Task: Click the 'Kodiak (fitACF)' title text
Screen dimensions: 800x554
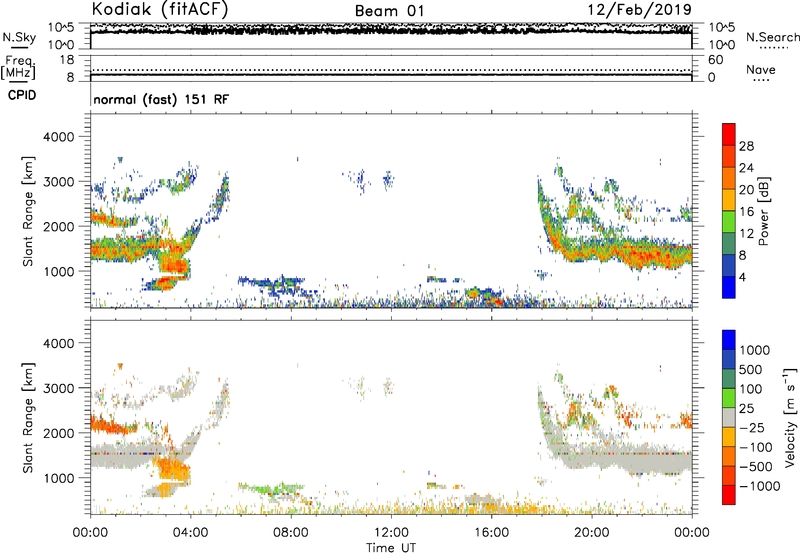Action: (x=160, y=10)
